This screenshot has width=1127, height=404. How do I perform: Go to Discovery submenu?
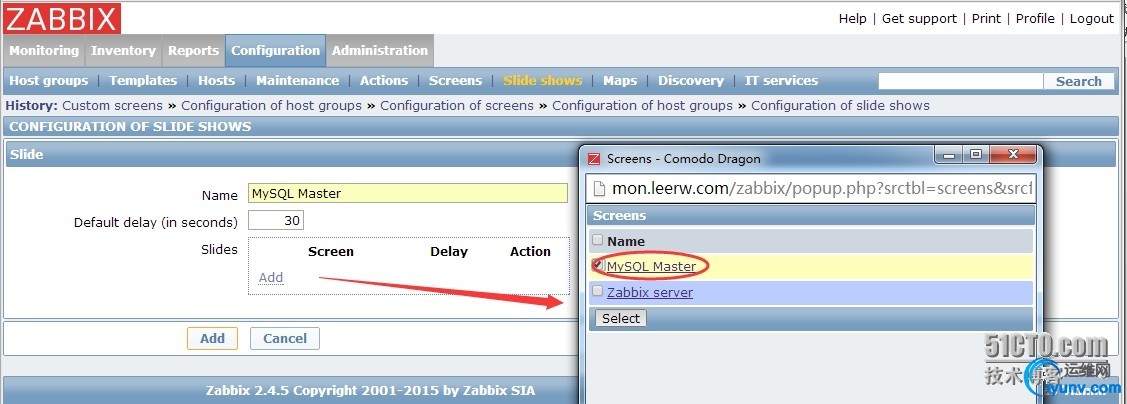[691, 81]
